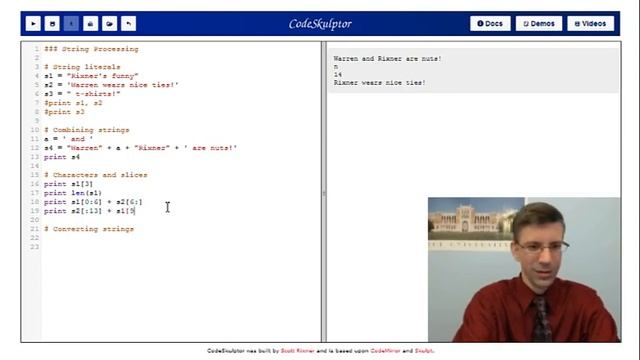The height and width of the screenshot is (360, 640).
Task: Click the 'print len(s1)' line
Action: (x=73, y=193)
